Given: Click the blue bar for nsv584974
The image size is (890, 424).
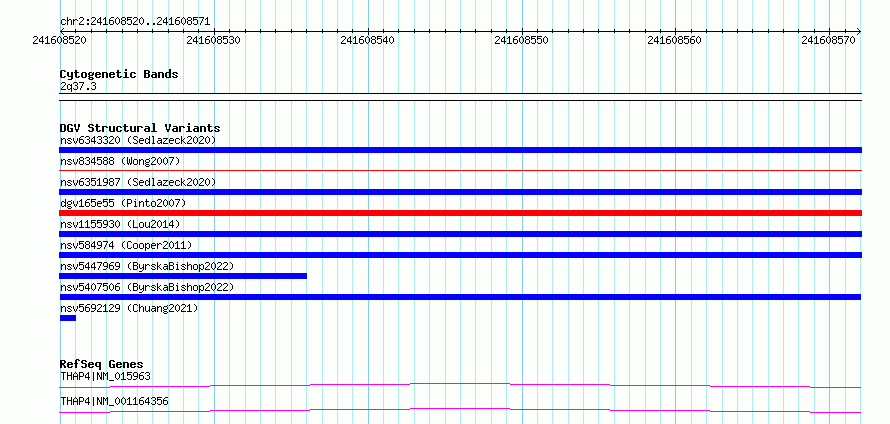Looking at the screenshot, I should coord(460,255).
